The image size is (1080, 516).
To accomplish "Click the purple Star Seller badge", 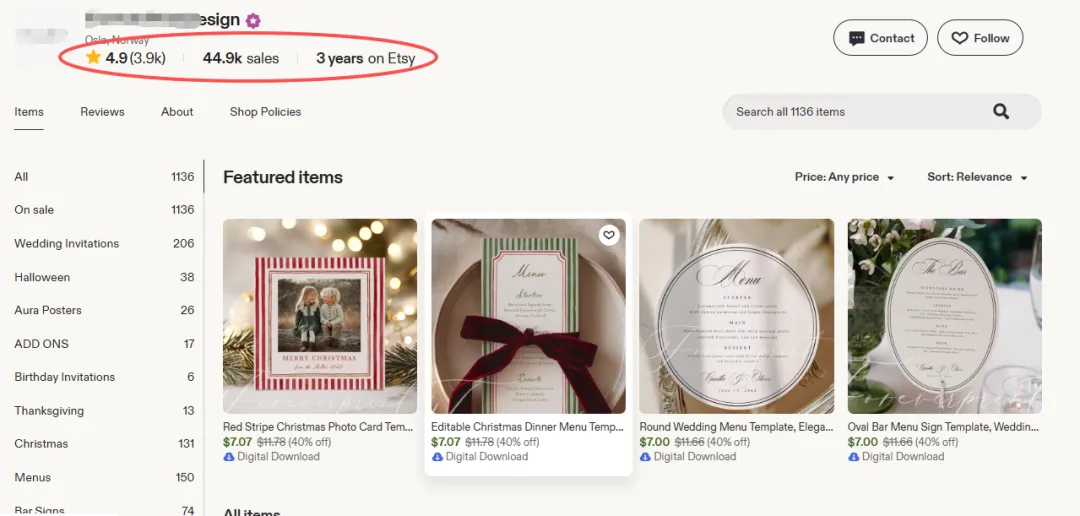I will tap(253, 21).
